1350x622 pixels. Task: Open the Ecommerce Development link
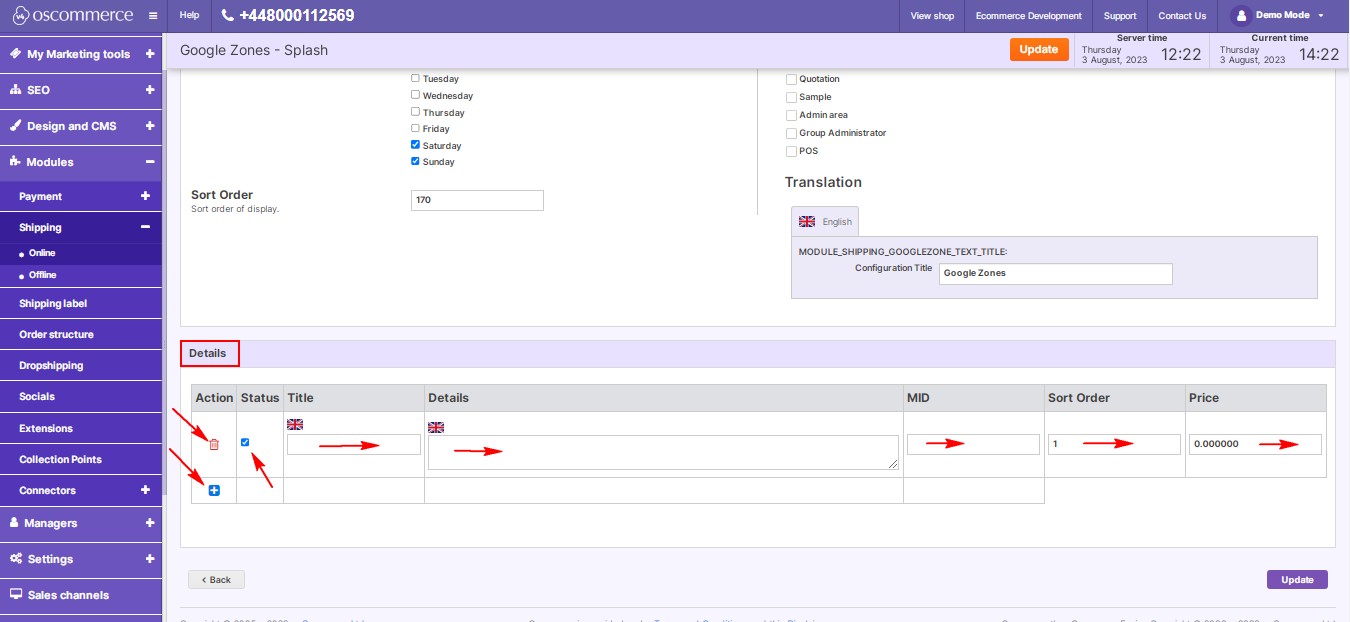pos(1029,16)
